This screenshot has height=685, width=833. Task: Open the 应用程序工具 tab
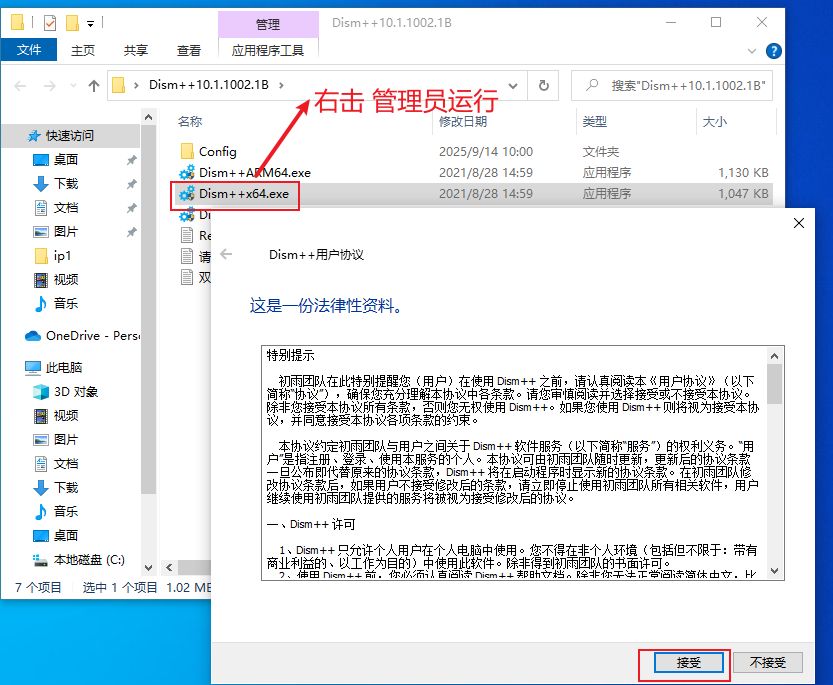(268, 50)
